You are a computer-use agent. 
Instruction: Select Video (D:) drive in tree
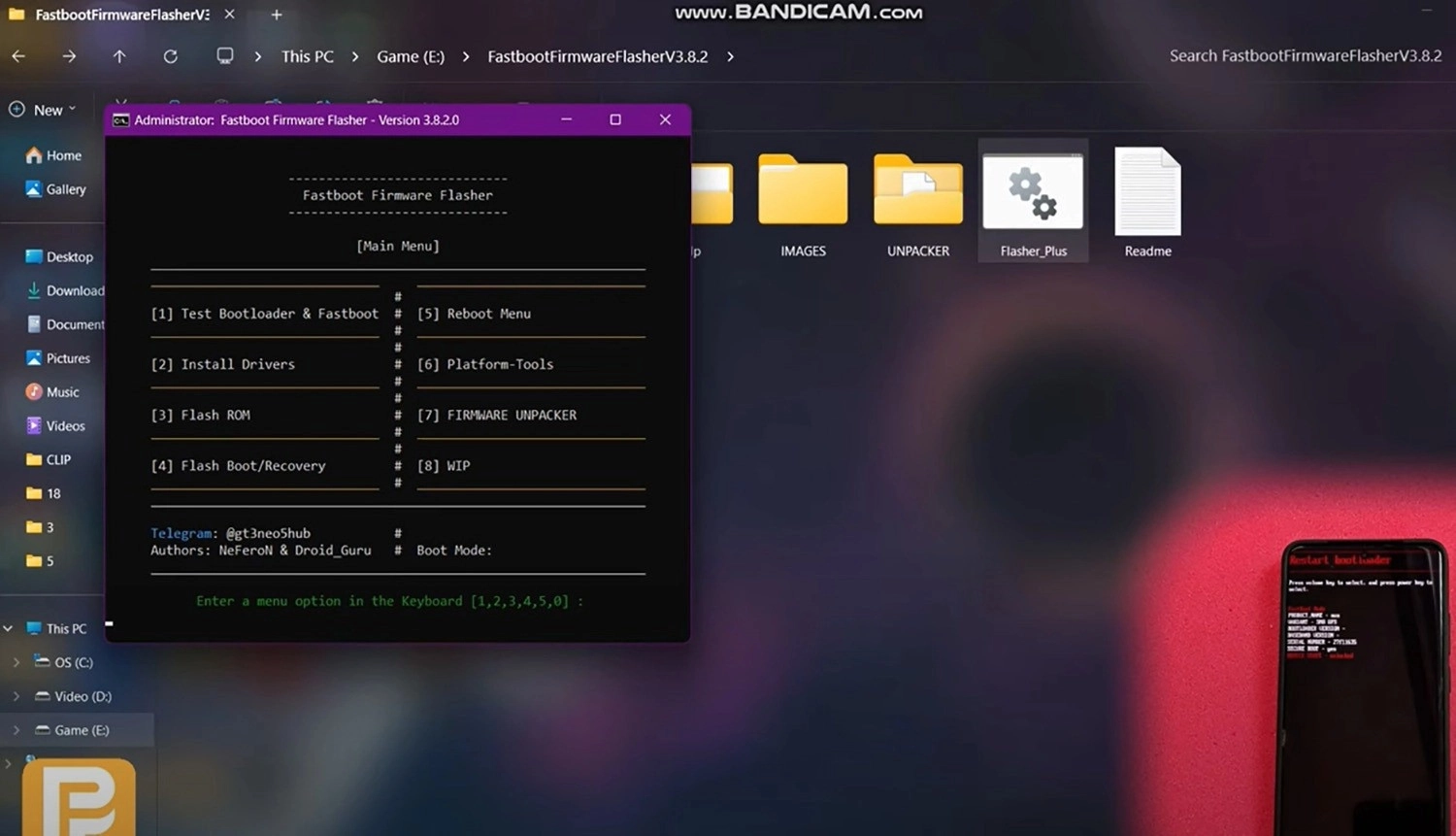(73, 696)
